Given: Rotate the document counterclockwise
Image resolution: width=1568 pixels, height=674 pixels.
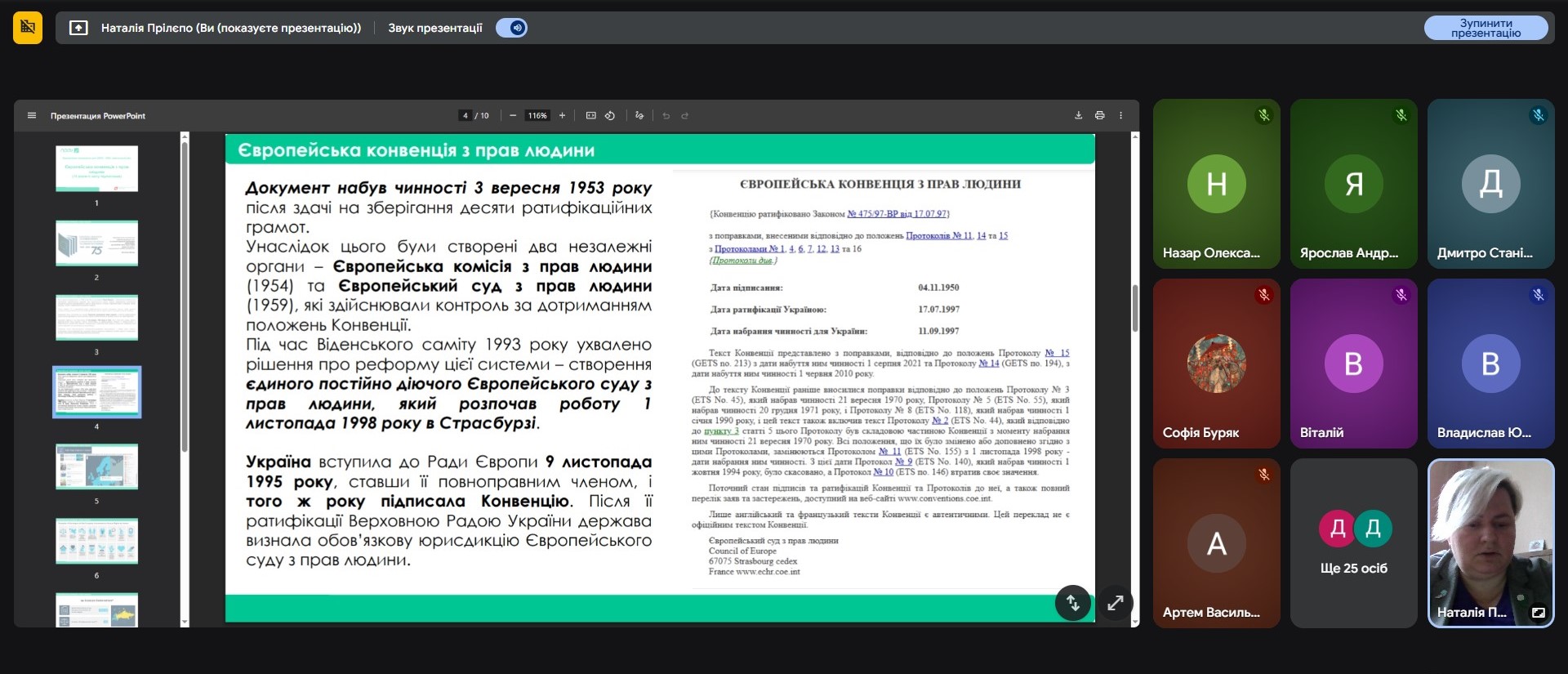Looking at the screenshot, I should pyautogui.click(x=610, y=116).
